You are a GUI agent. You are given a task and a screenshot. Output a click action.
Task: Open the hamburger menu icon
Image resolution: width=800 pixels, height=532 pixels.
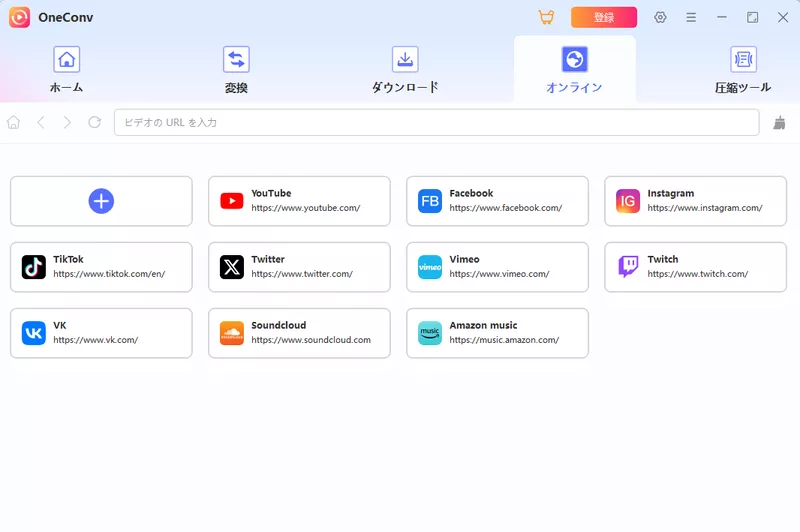[x=691, y=17]
